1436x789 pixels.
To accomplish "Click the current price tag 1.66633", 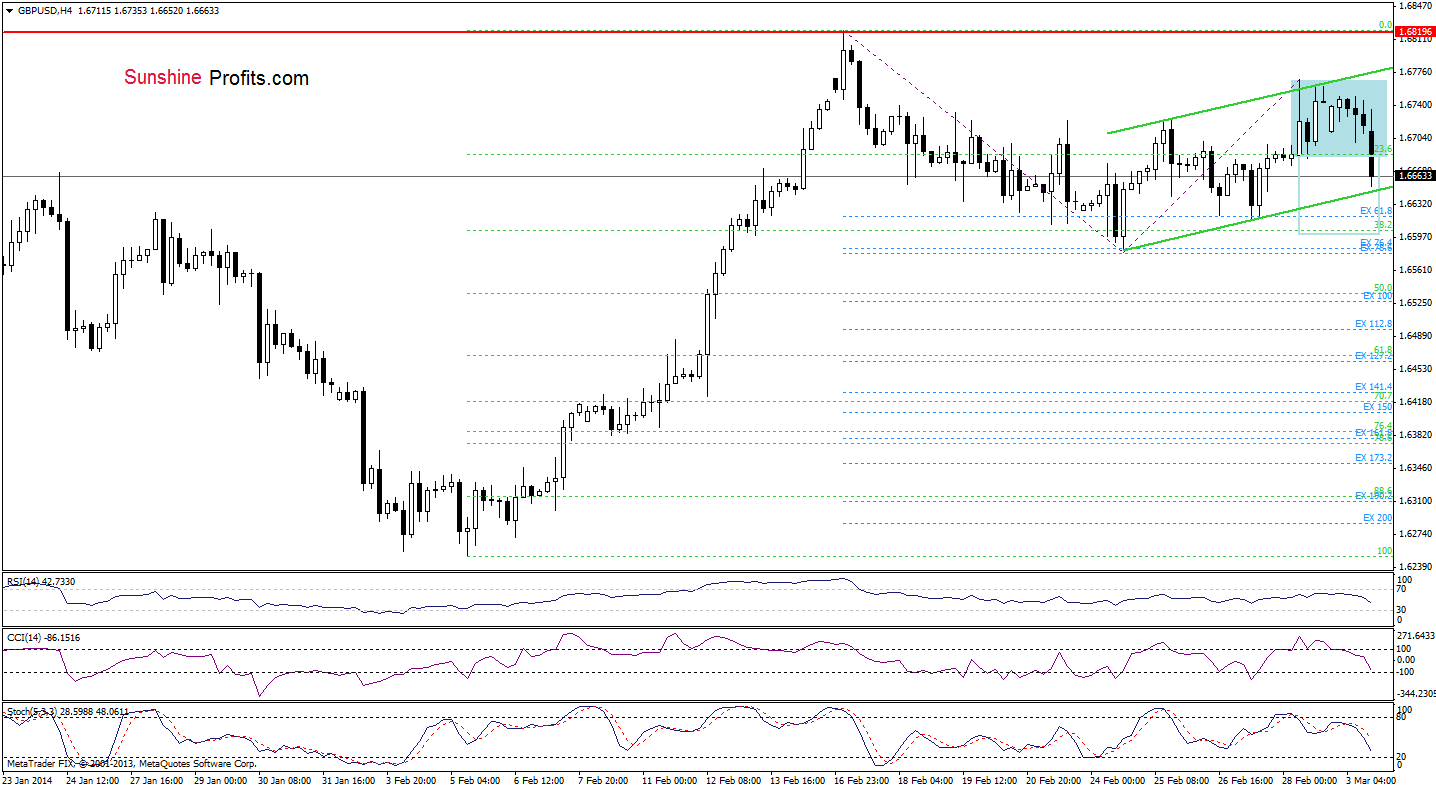I will pyautogui.click(x=1417, y=175).
